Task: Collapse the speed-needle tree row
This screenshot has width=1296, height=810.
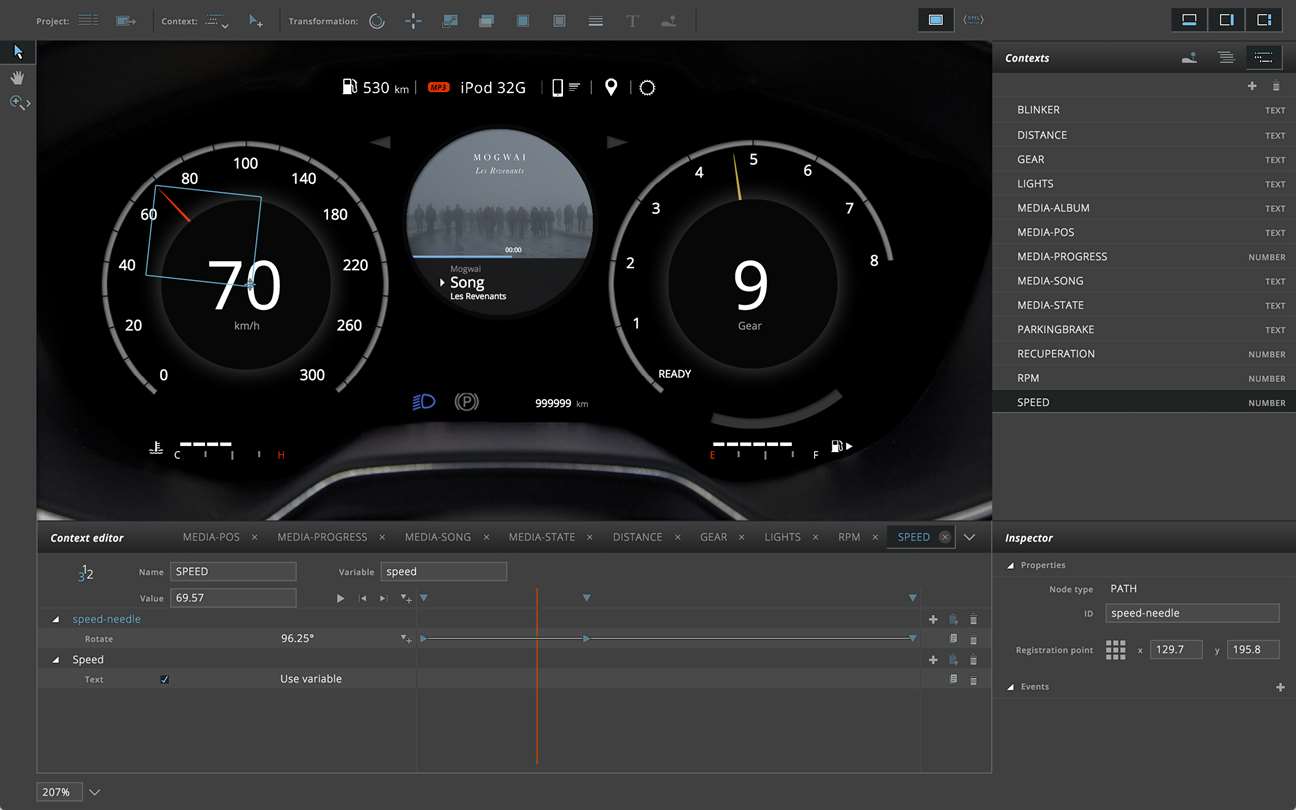Action: click(56, 620)
